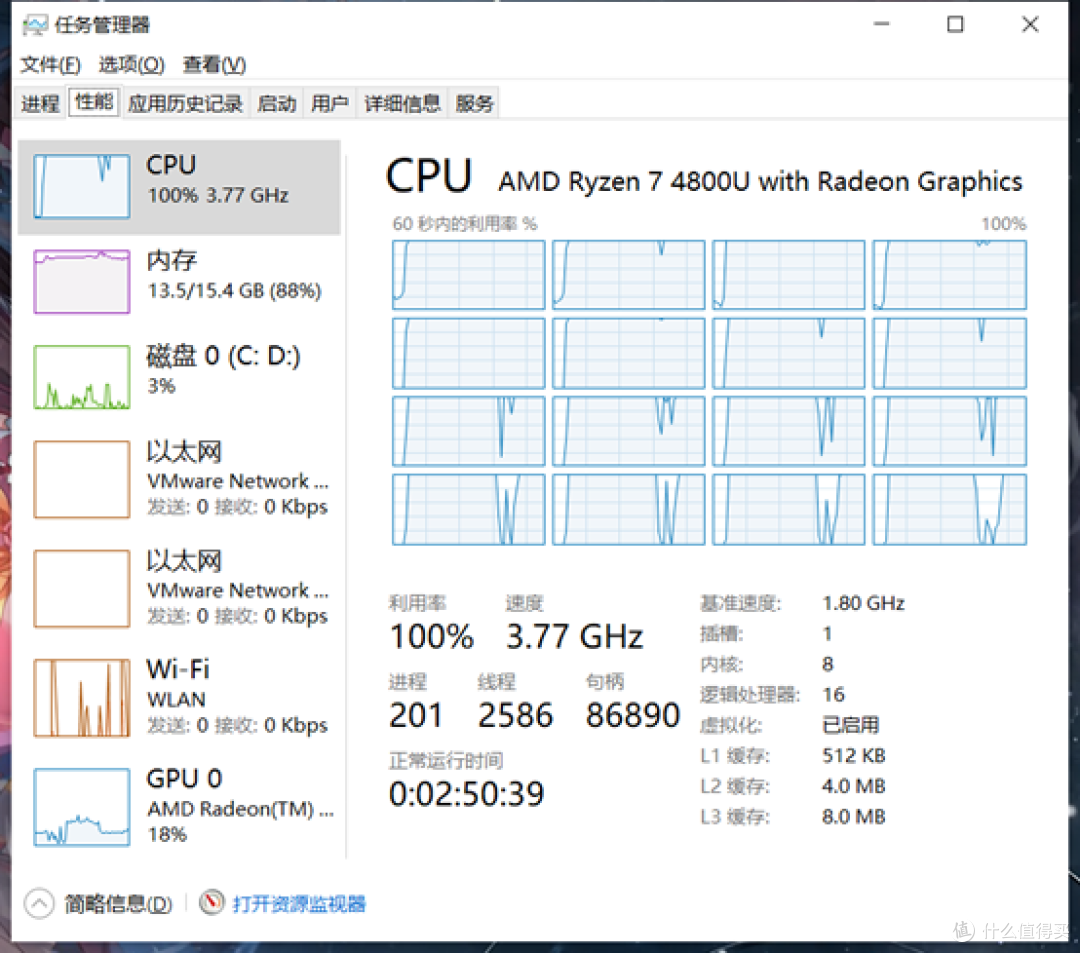Click the first logical processor usage graph

click(x=468, y=275)
